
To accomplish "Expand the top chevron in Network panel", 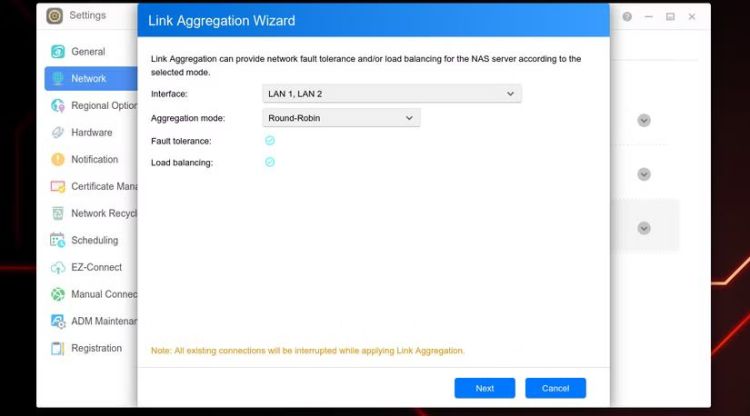I will [x=644, y=120].
